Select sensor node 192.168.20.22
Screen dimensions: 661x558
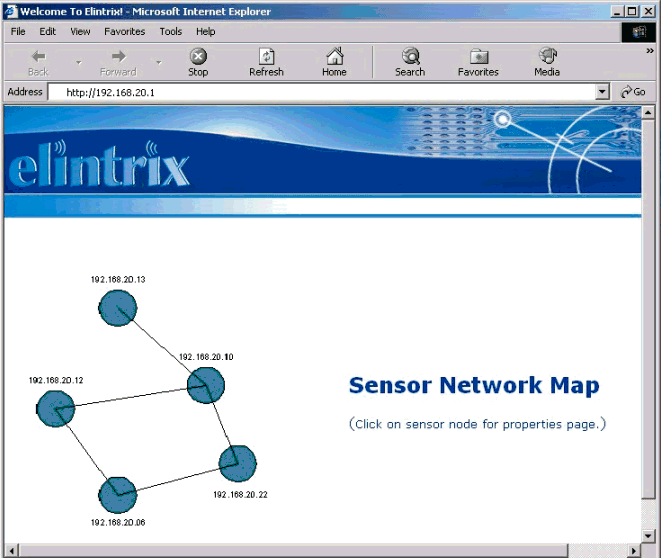point(237,463)
